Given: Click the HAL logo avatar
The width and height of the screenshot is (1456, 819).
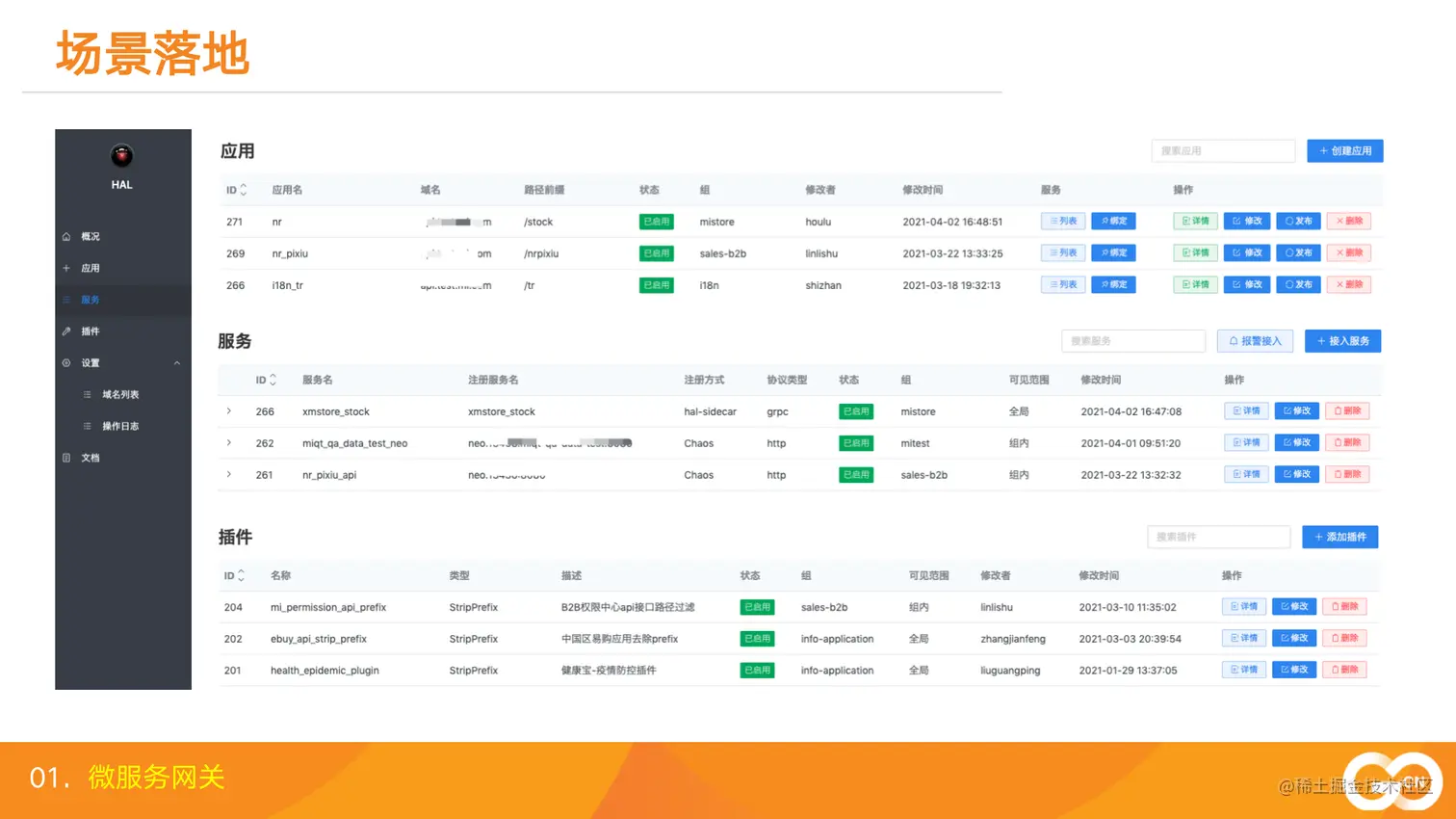Looking at the screenshot, I should [121, 155].
